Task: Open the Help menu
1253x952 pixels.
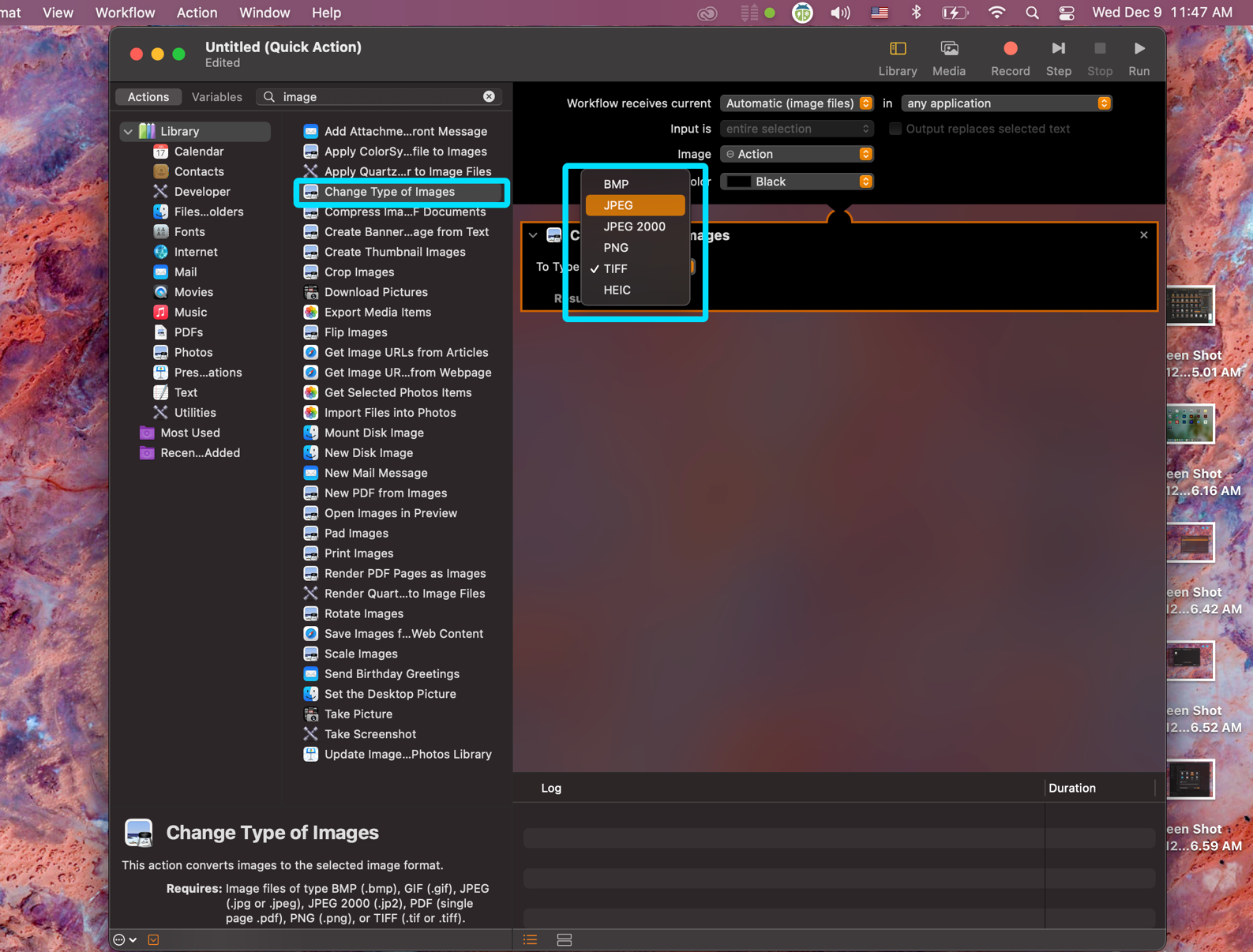Action: 326,13
